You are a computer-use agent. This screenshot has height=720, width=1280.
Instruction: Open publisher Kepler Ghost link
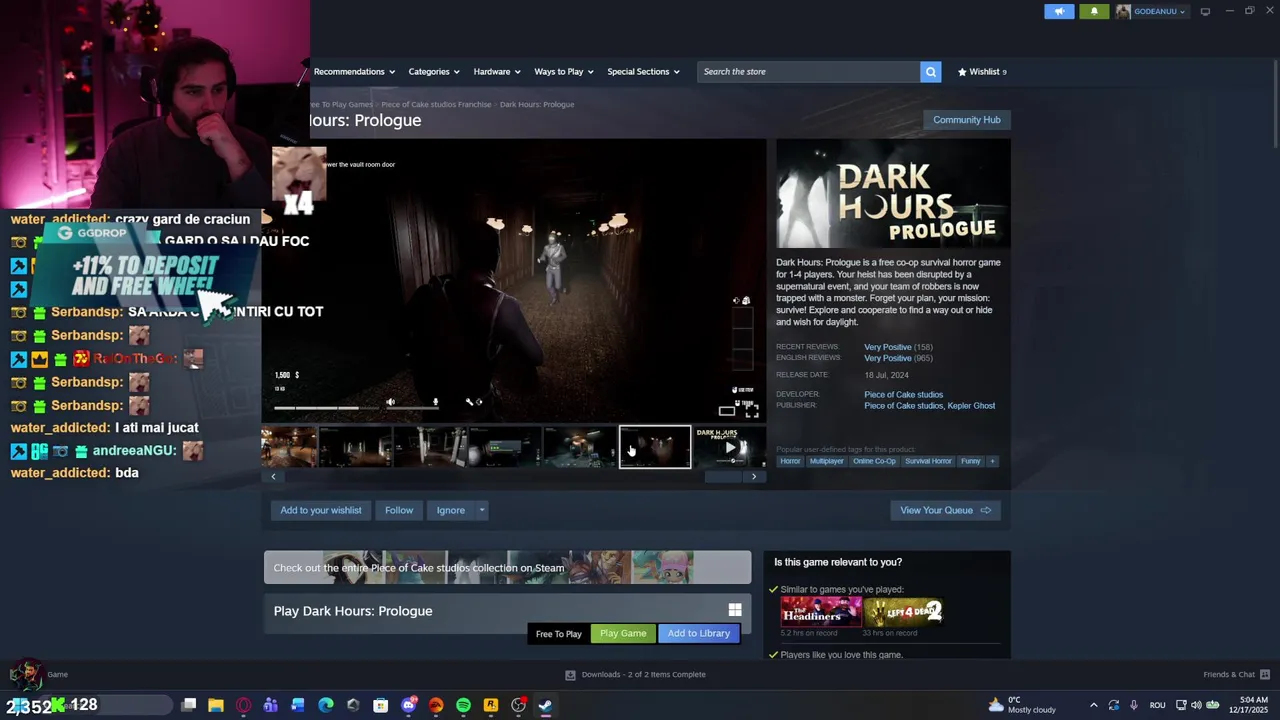click(972, 406)
